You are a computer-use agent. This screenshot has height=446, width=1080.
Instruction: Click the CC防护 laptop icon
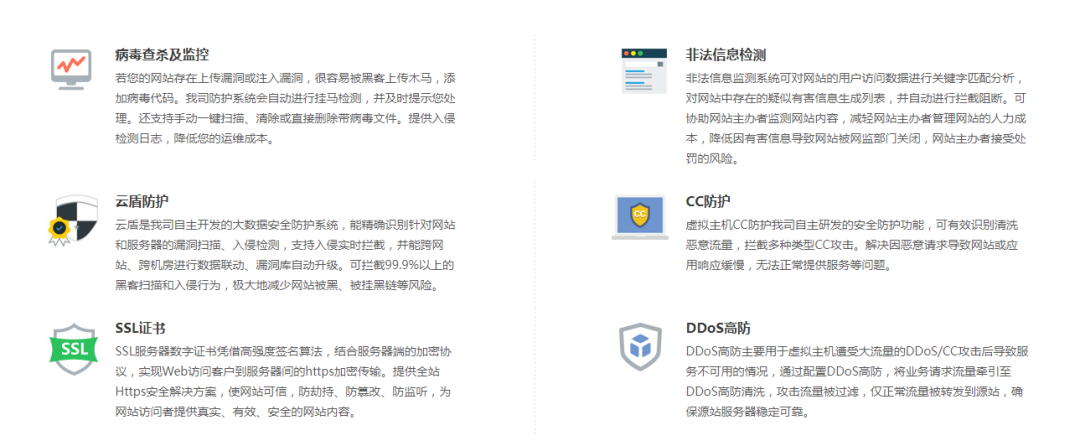click(639, 216)
